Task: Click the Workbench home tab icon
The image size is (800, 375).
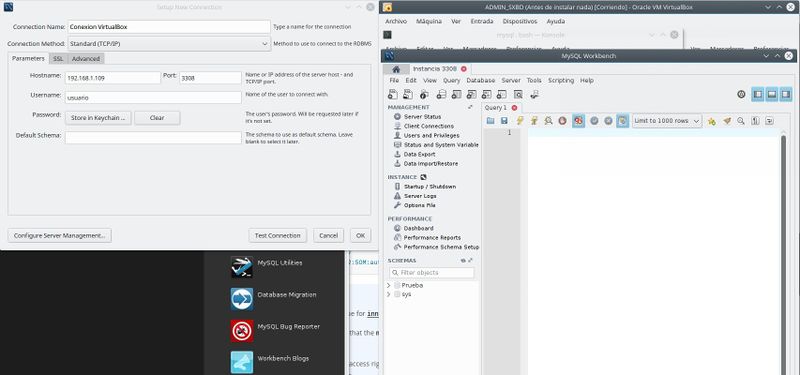Action: (396, 69)
